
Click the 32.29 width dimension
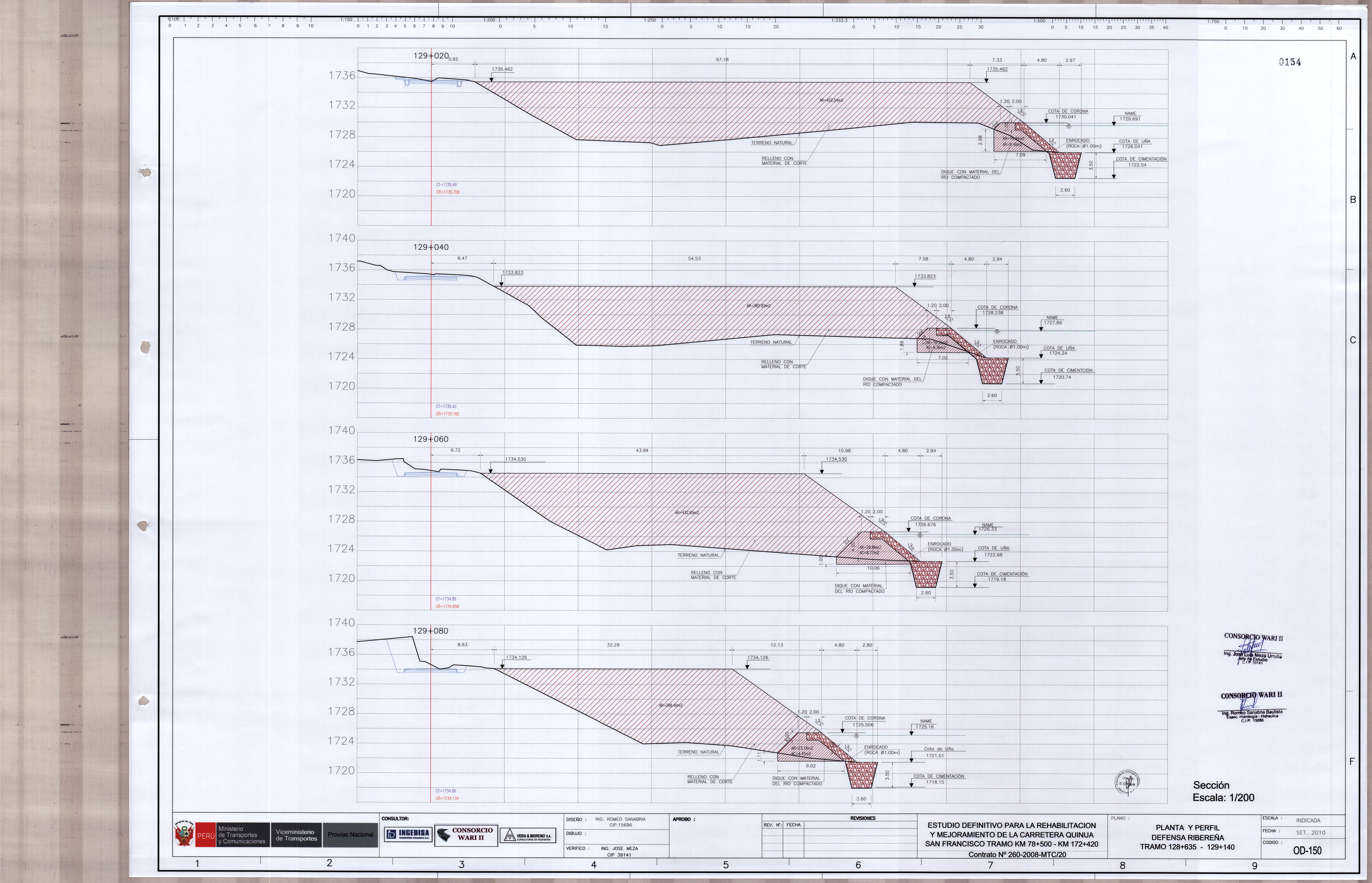pyautogui.click(x=613, y=645)
